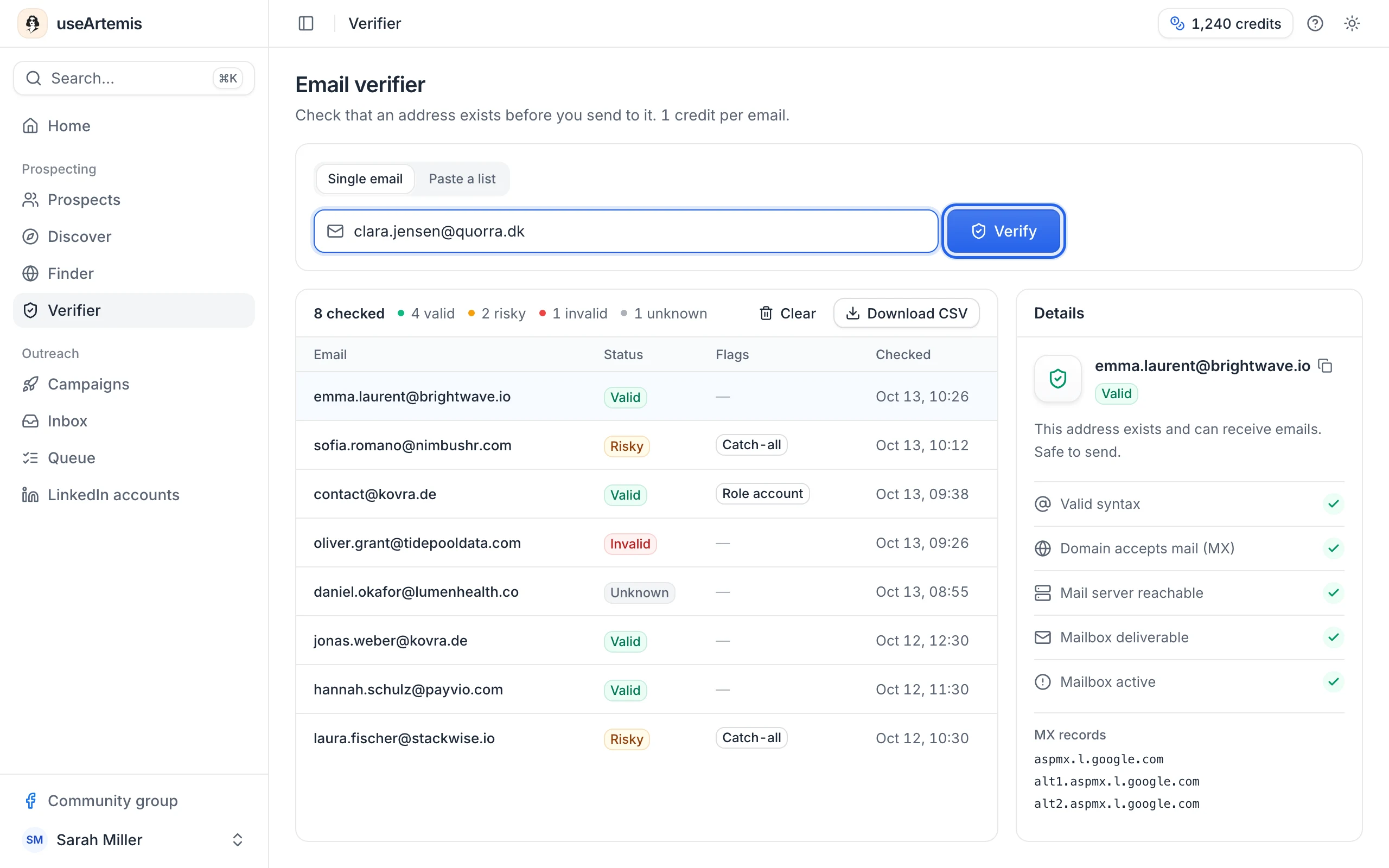This screenshot has height=868, width=1389.
Task: Copy emma.laurent@brightwave.io address icon
Action: [x=1326, y=366]
